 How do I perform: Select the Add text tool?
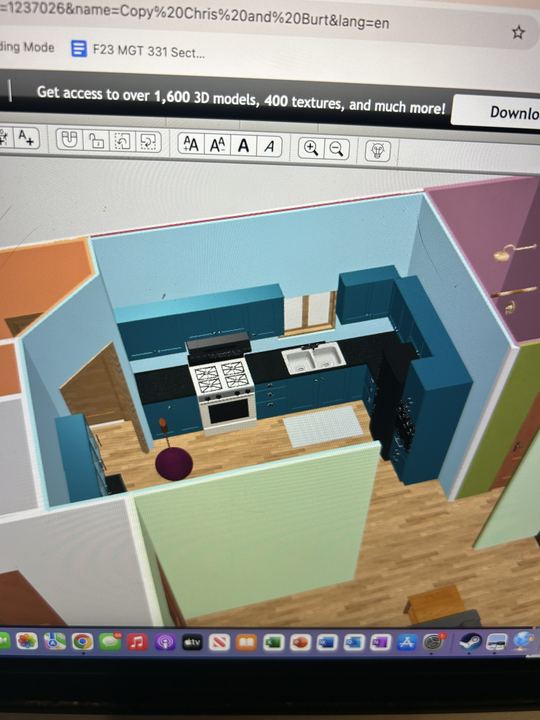[26, 137]
